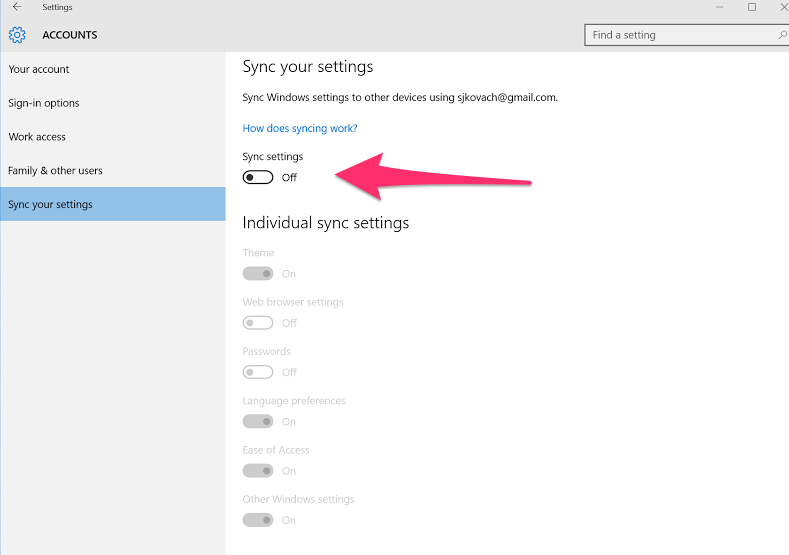Open Sign-in options section
Viewport: 789px width, 555px height.
coord(113,103)
